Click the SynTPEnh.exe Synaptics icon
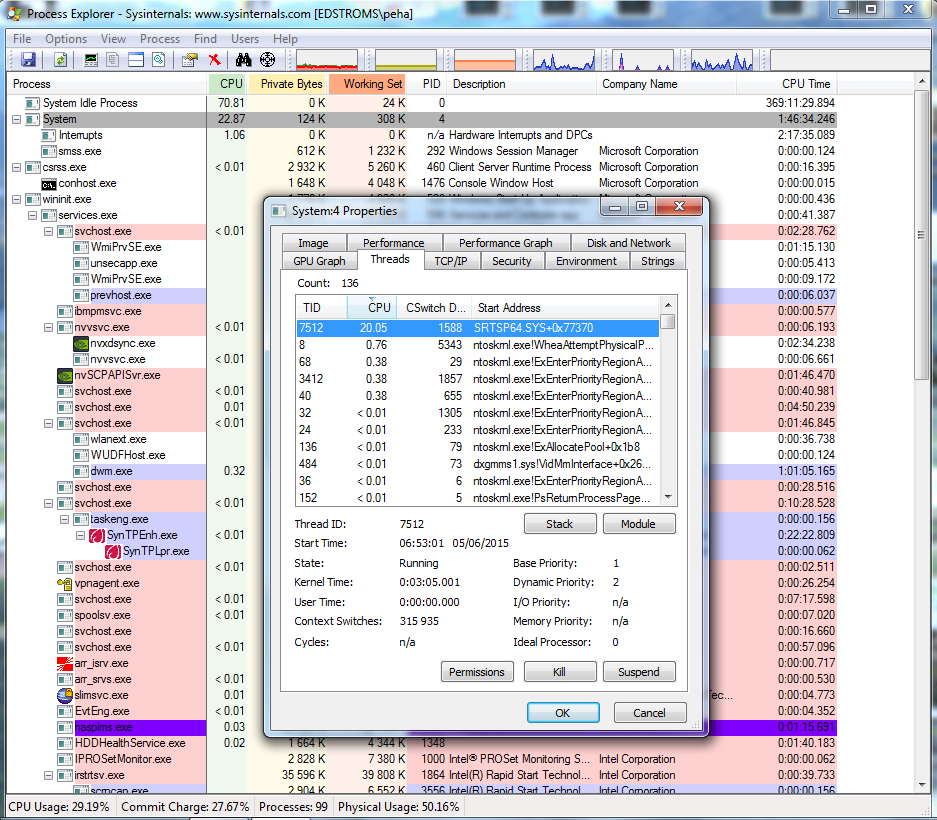Screen dimensions: 937x820 click(x=97, y=535)
